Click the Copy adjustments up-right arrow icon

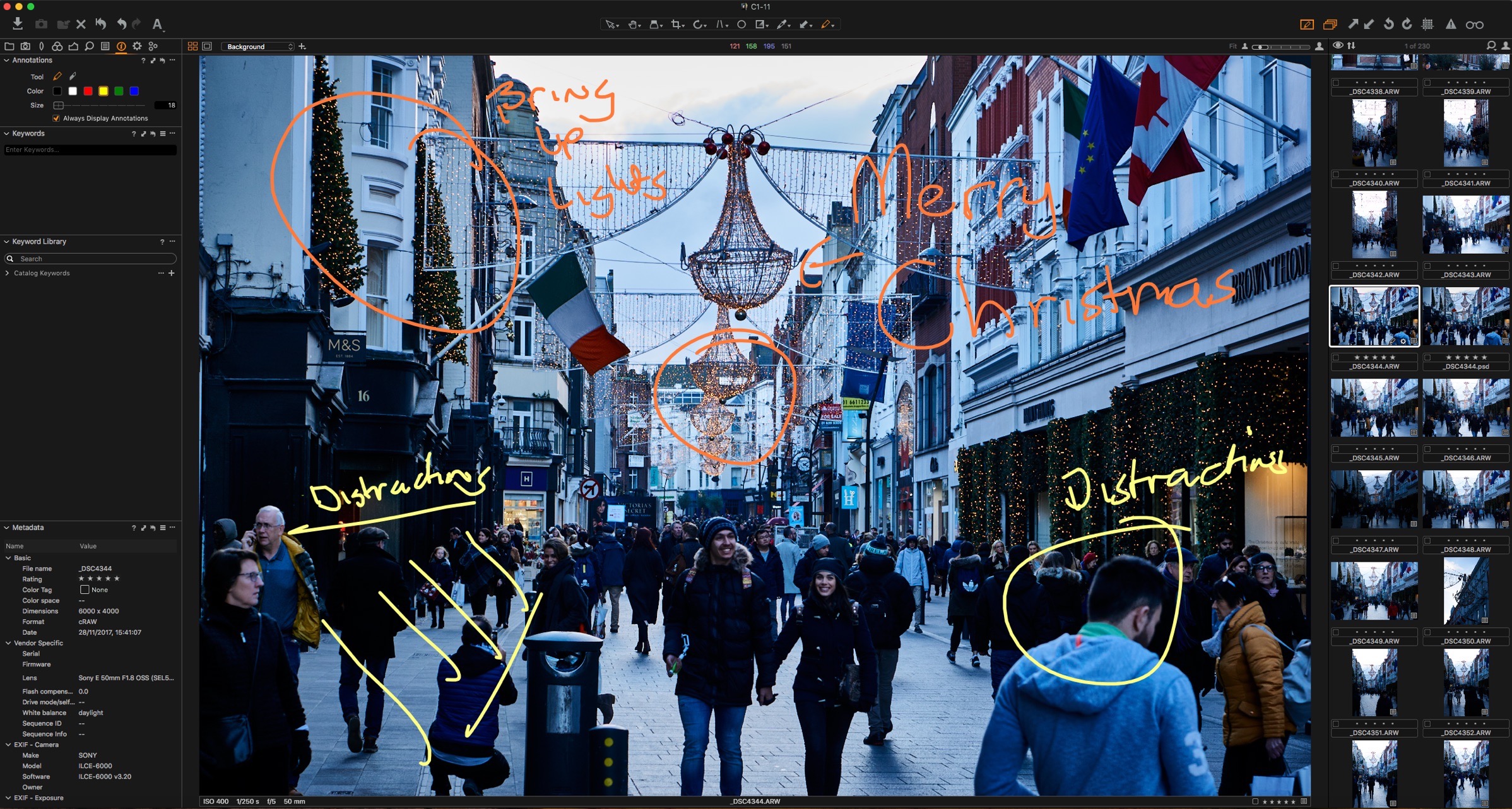(x=1352, y=24)
